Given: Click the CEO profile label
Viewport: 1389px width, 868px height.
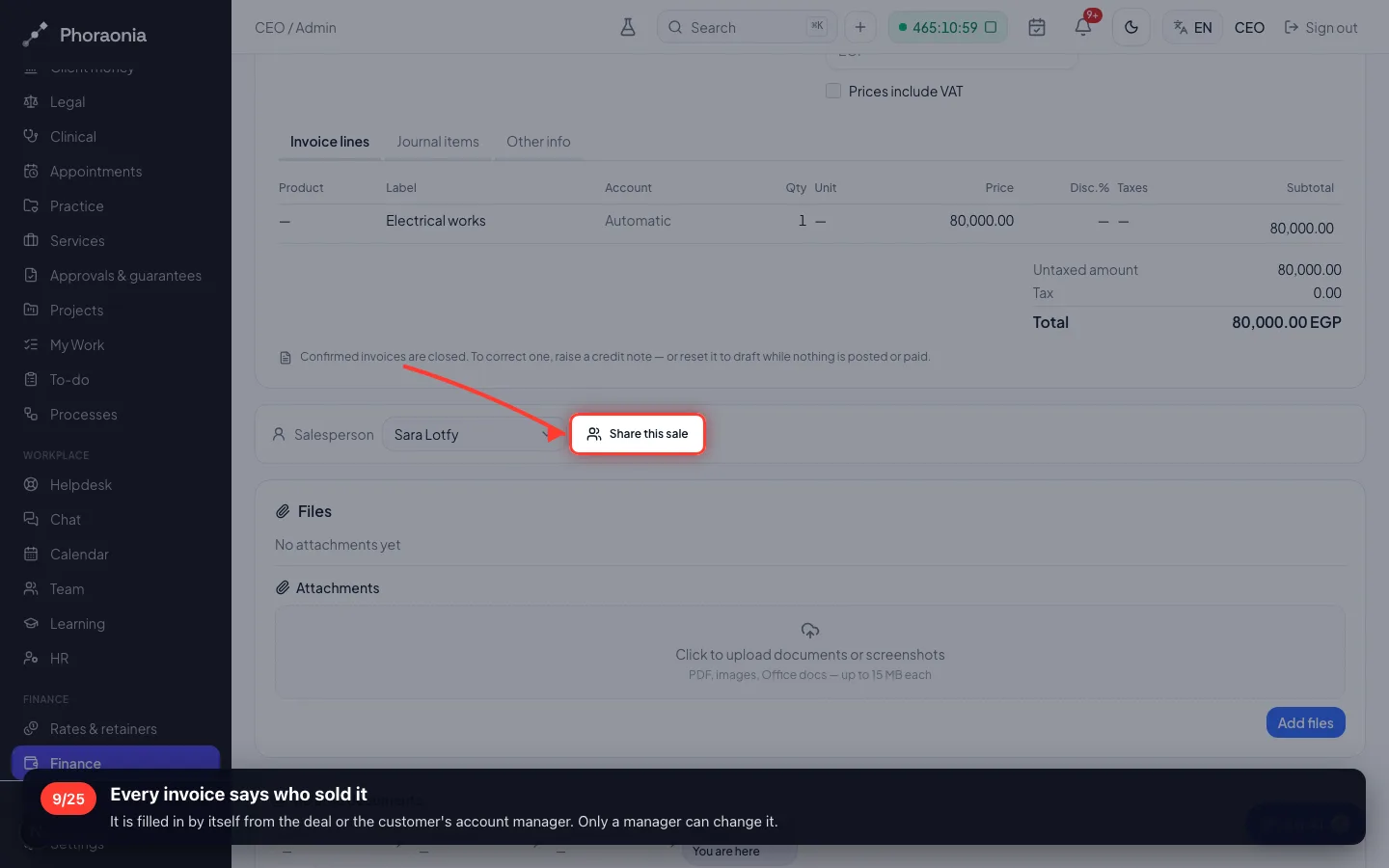Looking at the screenshot, I should (x=1249, y=28).
